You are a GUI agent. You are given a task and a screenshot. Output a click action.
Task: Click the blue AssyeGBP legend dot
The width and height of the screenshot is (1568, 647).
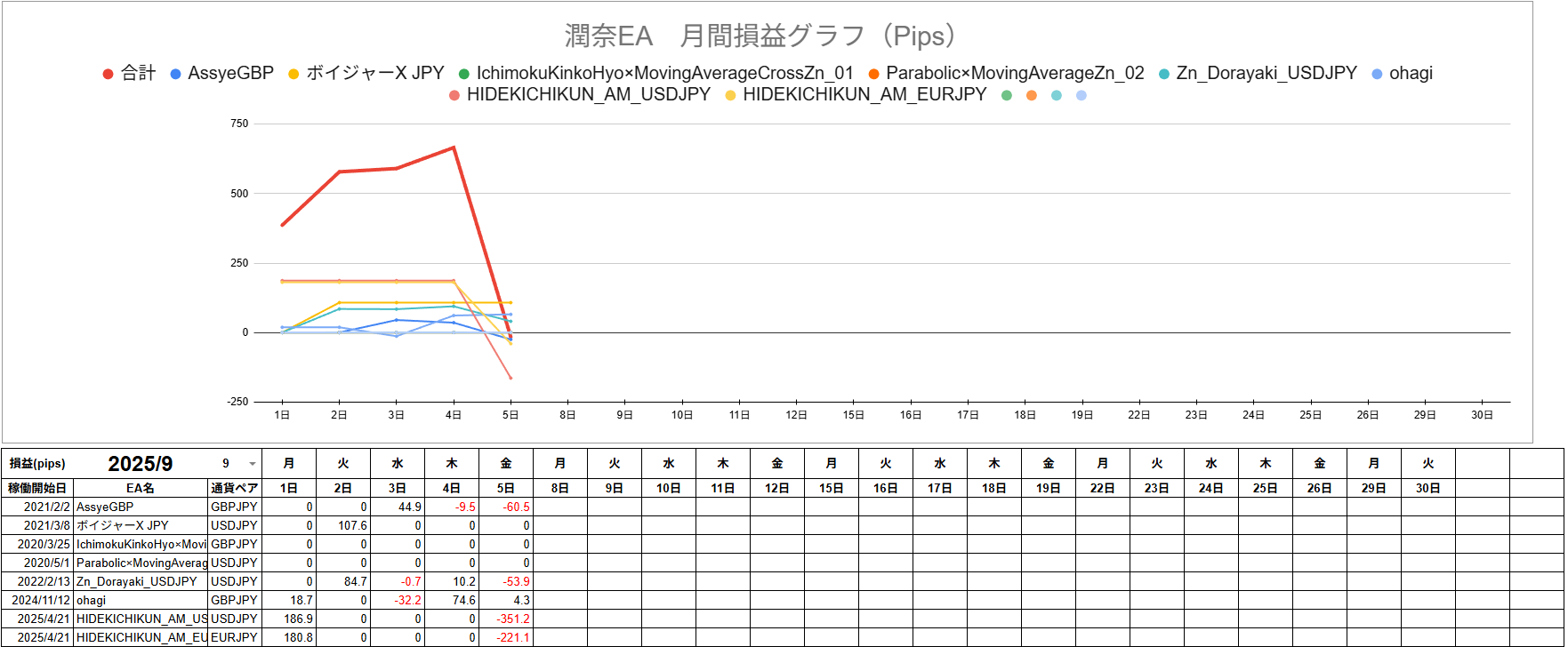(175, 74)
